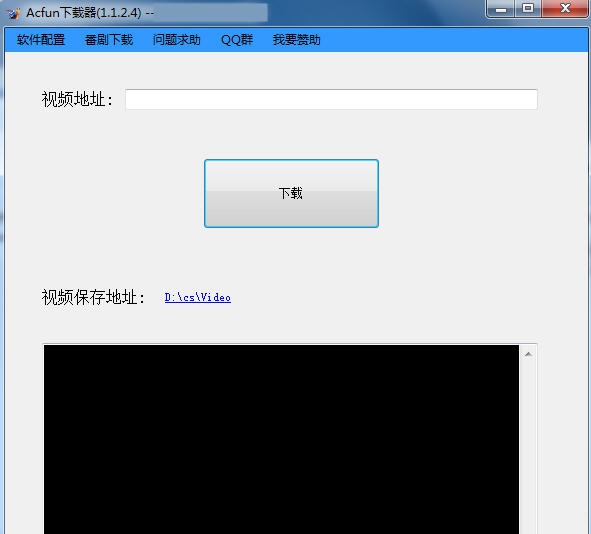The image size is (591, 534).
Task: Open the 我要赞助 menu
Action: tap(296, 40)
